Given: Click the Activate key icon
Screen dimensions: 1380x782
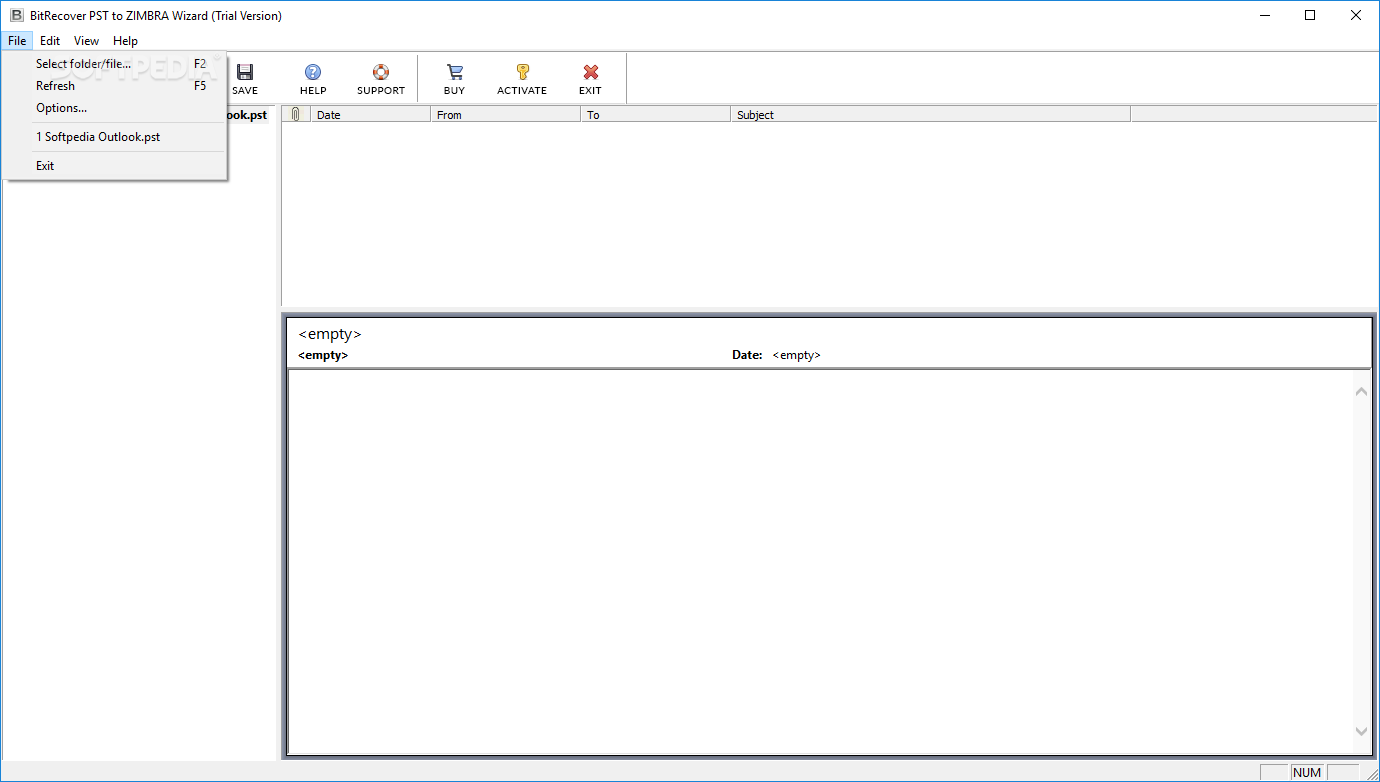Looking at the screenshot, I should click(522, 72).
